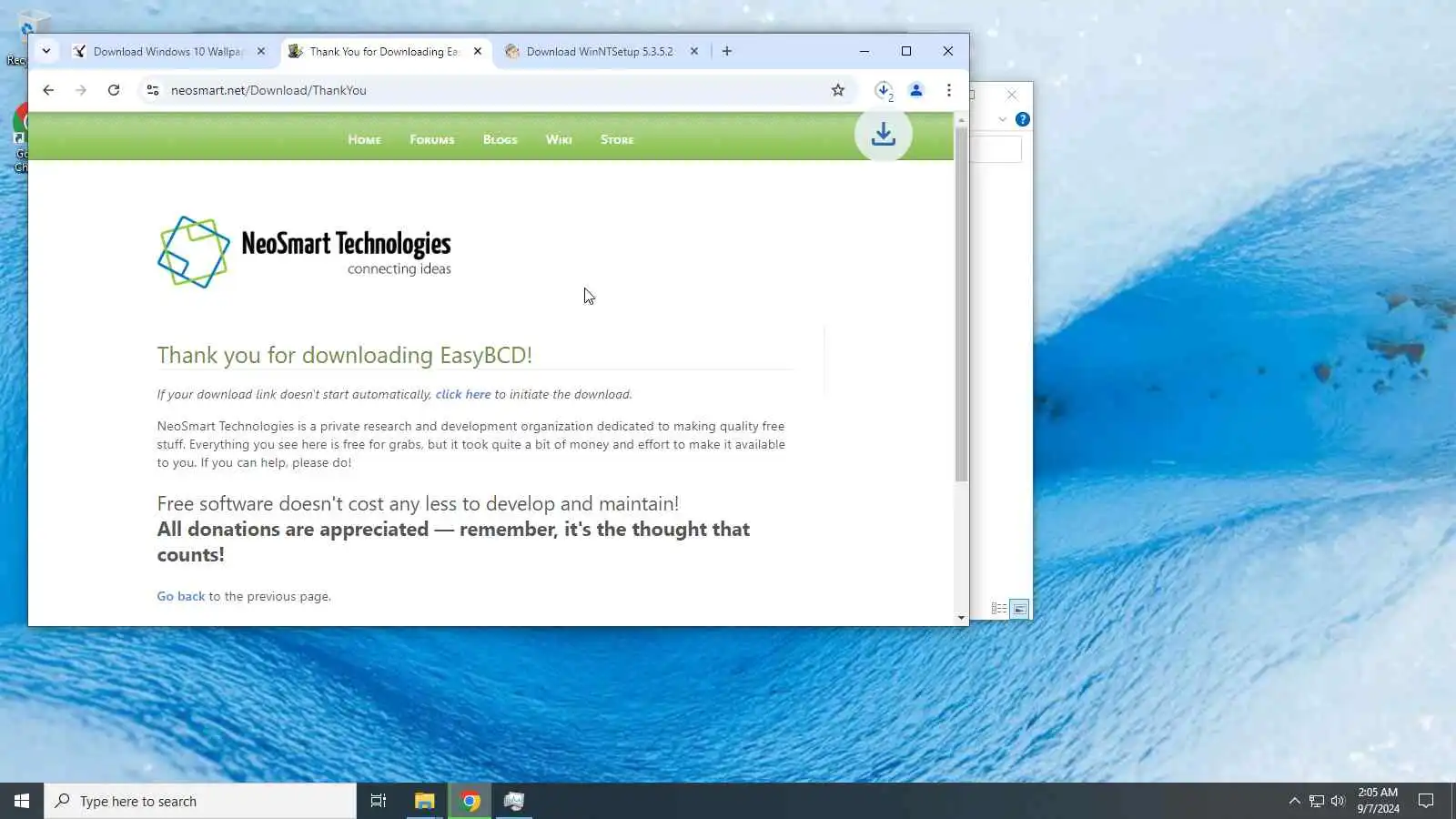1456x819 pixels.
Task: Switch to large icons view in background window
Action: tap(1019, 609)
